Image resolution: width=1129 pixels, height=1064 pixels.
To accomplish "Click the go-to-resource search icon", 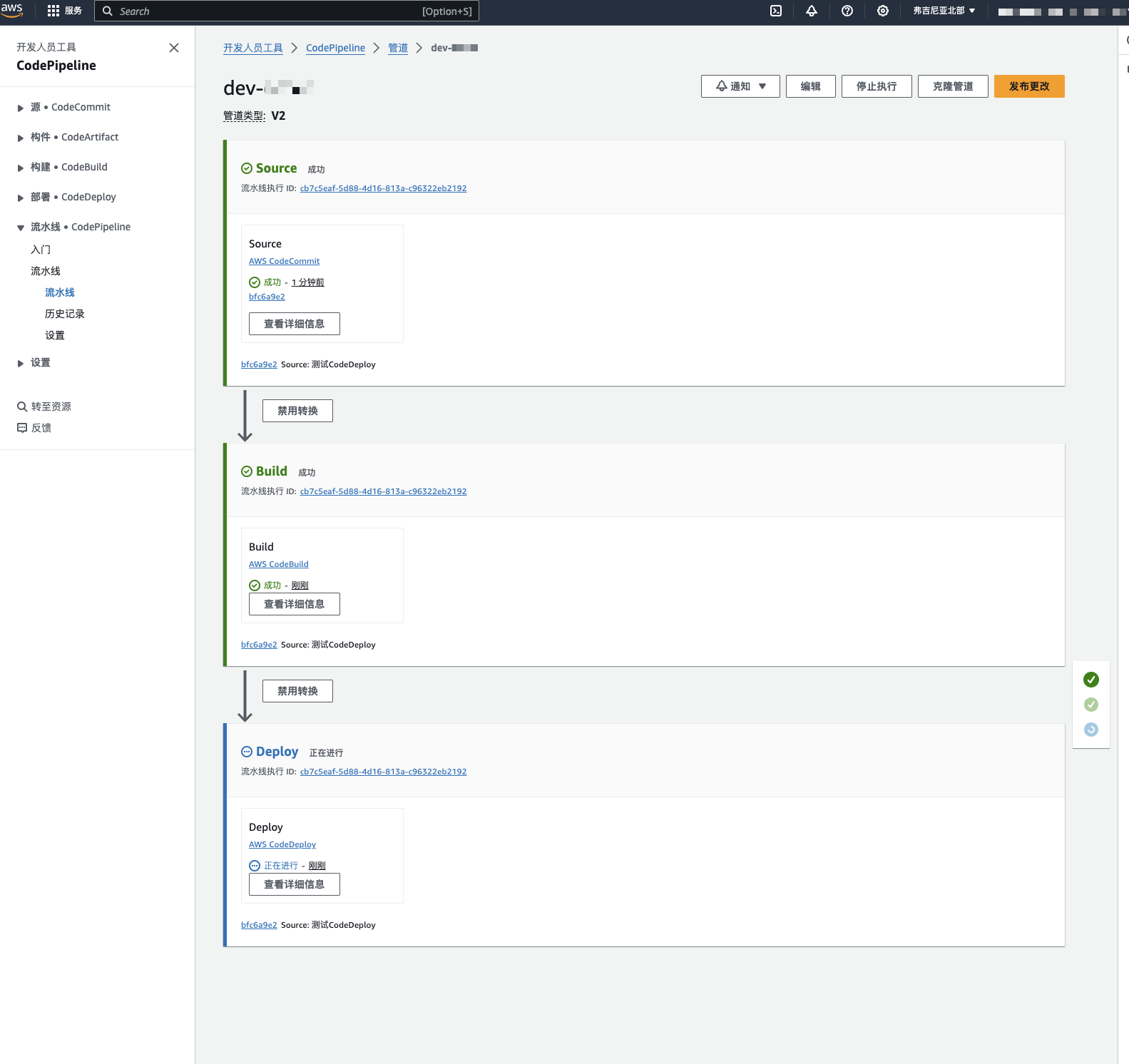I will click(x=22, y=406).
